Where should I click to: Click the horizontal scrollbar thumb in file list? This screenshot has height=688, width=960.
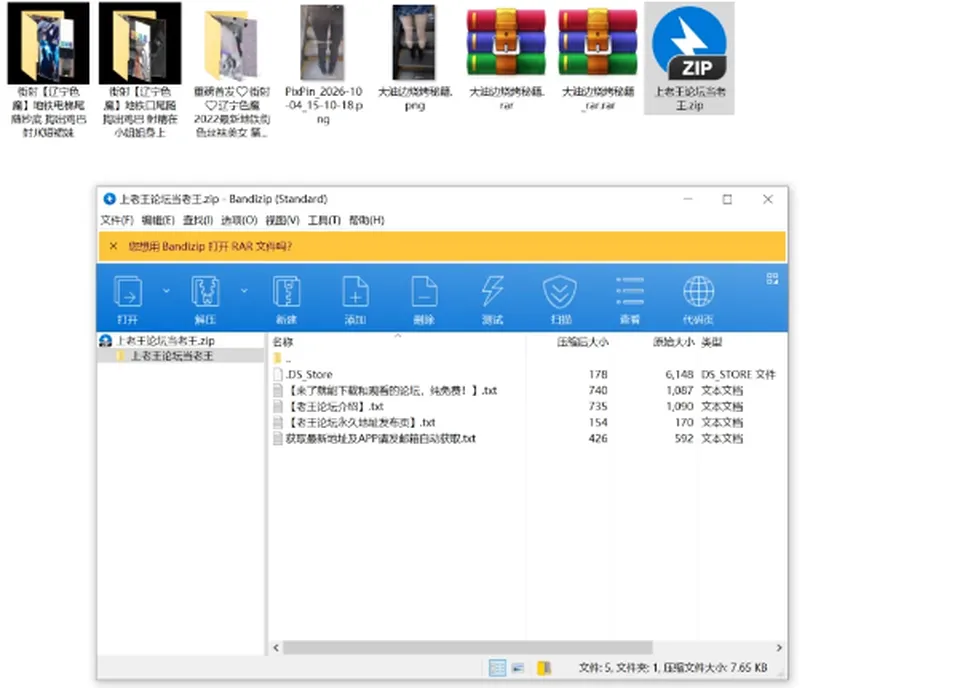pyautogui.click(x=468, y=648)
